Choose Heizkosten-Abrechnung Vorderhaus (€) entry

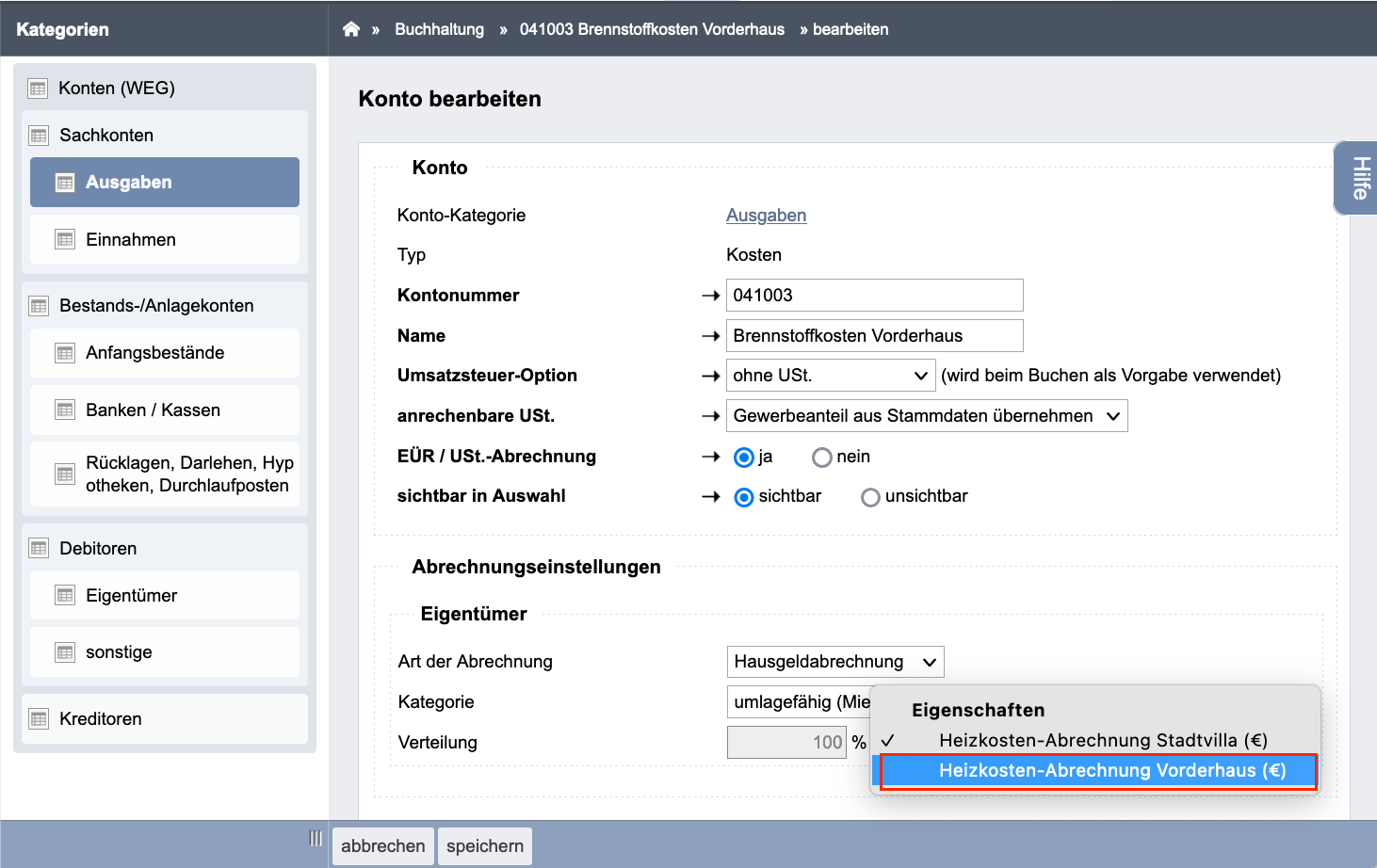[1097, 771]
